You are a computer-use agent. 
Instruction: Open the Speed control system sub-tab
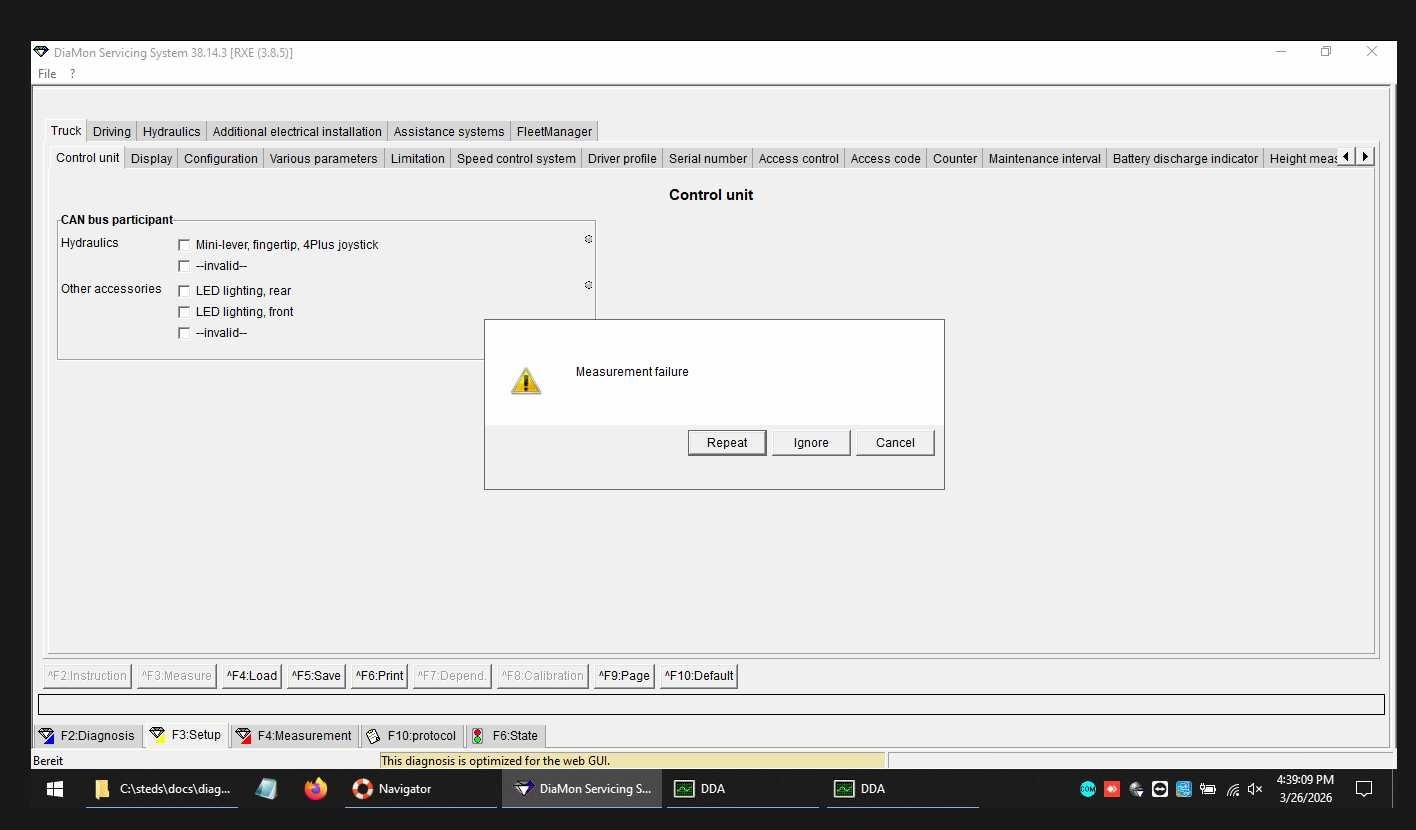point(516,158)
